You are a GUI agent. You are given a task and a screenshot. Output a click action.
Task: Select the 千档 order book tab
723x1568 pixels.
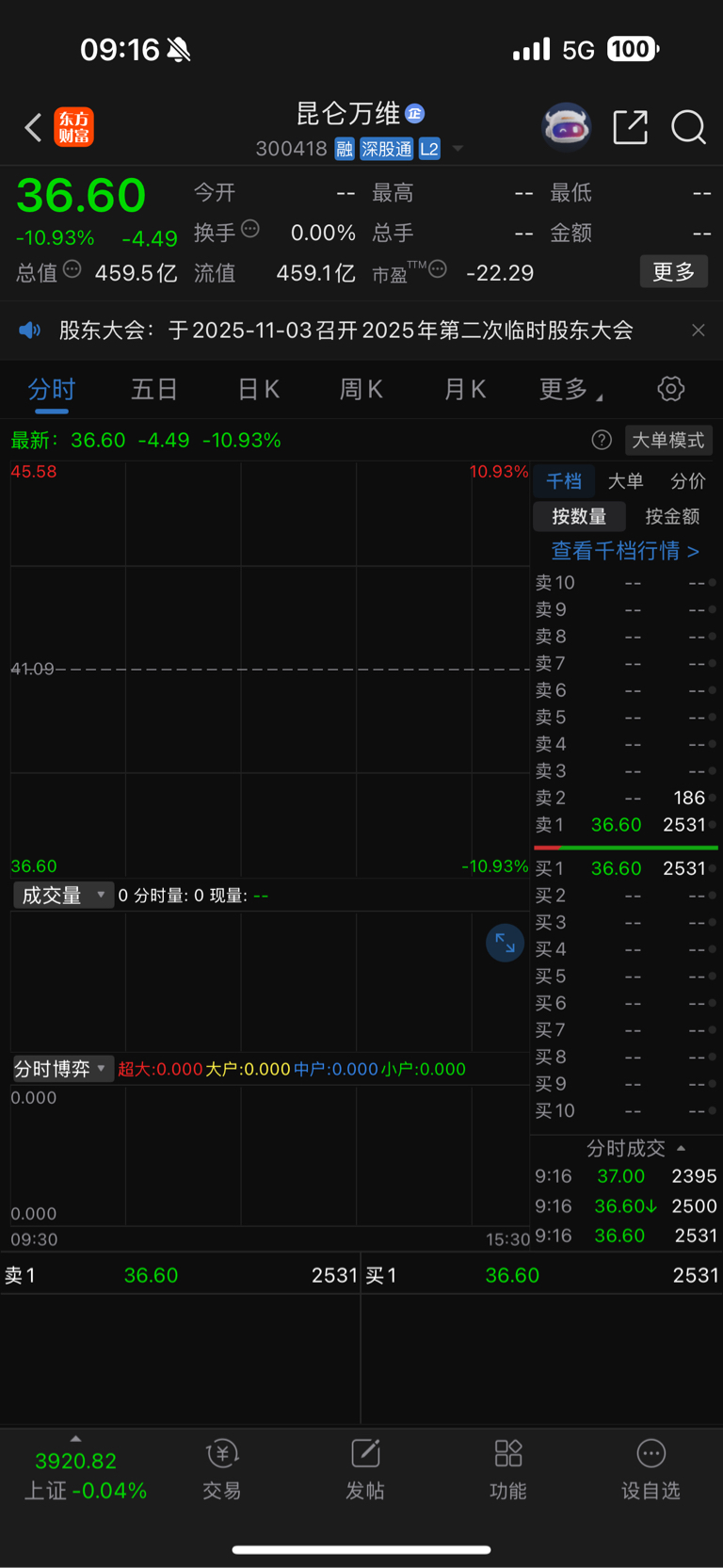[x=564, y=481]
